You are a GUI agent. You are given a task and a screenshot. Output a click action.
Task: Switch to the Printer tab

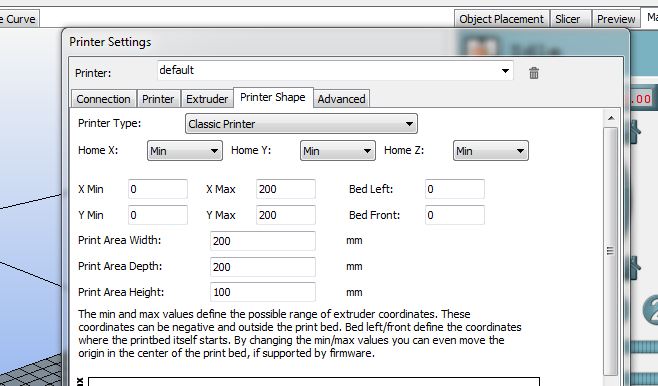click(158, 99)
